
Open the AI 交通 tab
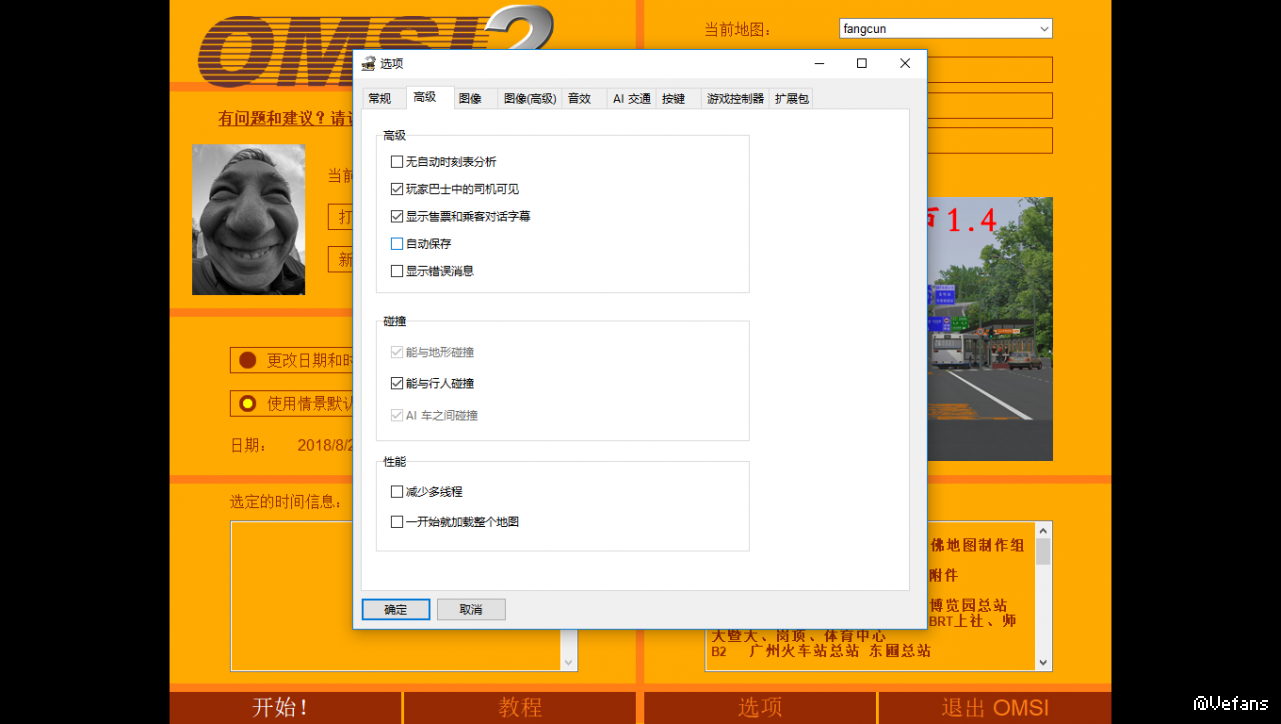632,98
